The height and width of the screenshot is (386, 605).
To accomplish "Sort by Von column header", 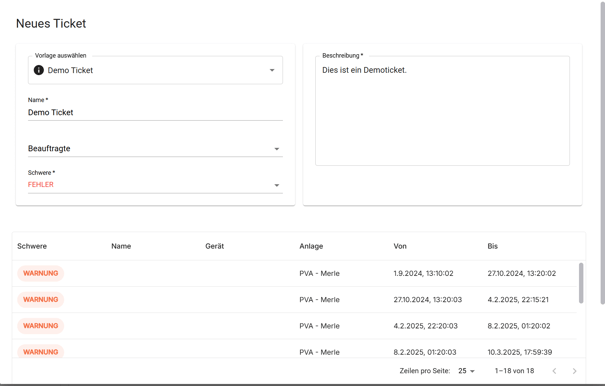I will tap(400, 246).
